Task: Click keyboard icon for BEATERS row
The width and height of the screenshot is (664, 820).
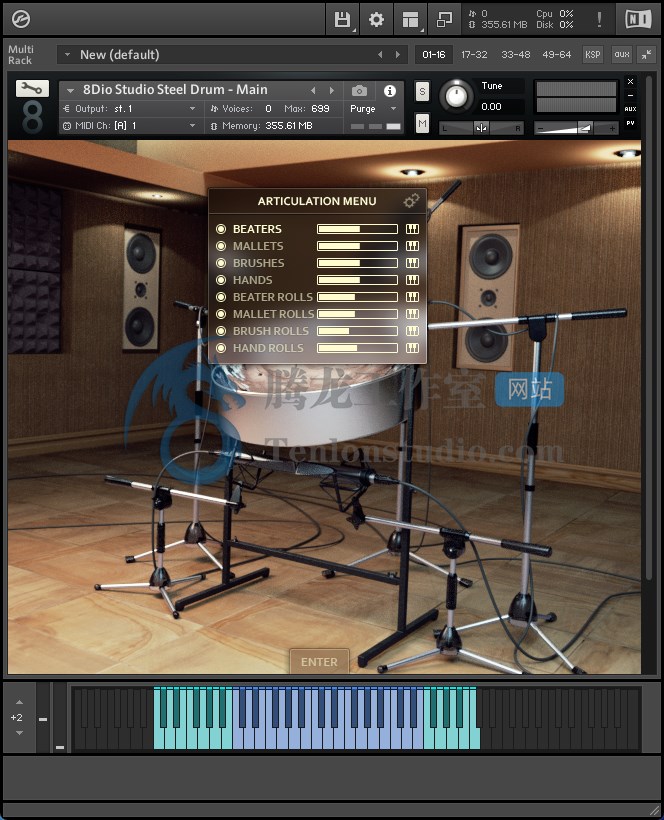Action: tap(413, 229)
